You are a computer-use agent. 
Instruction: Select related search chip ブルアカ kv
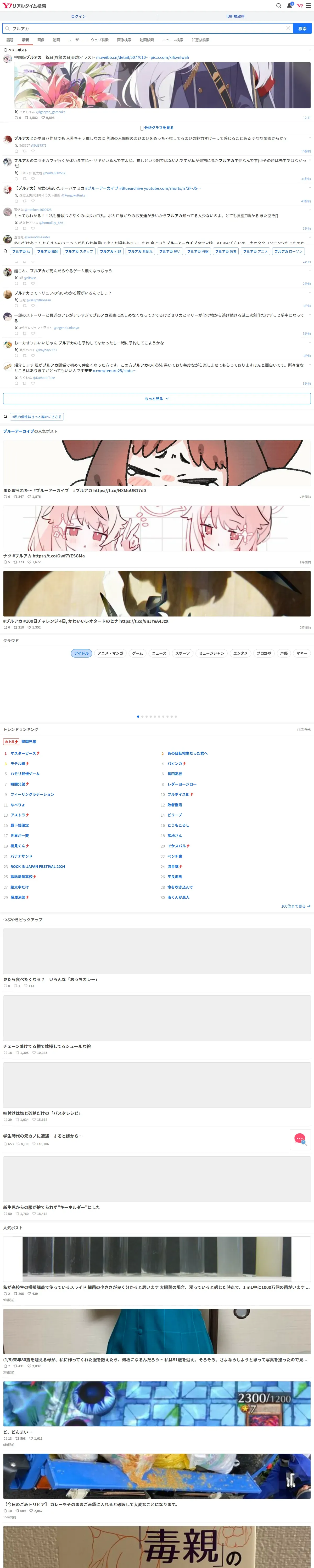(x=21, y=251)
